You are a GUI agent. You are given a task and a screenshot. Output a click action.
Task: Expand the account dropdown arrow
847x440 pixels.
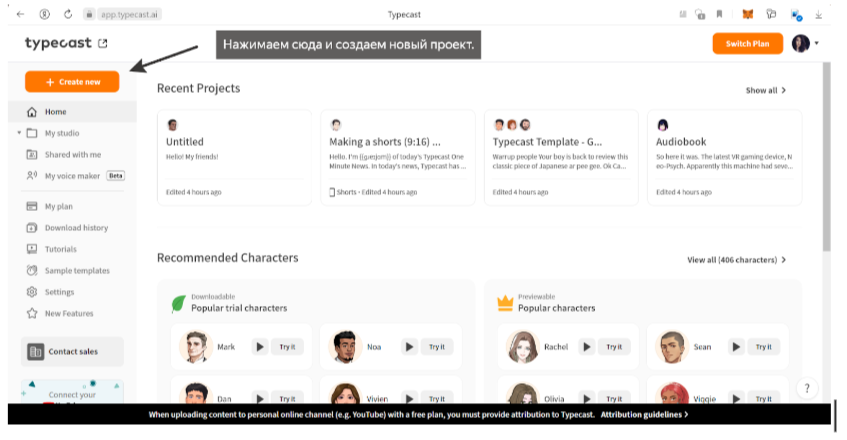click(817, 43)
